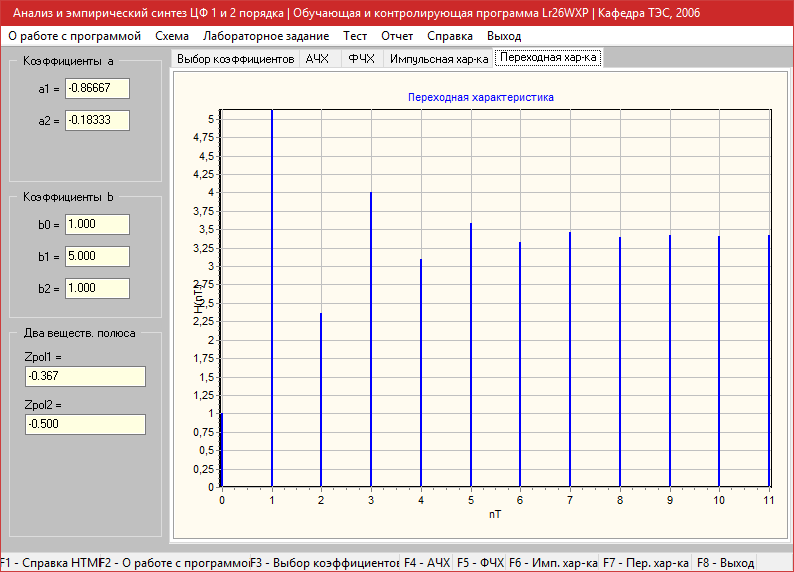The width and height of the screenshot is (794, 572).
Task: Click x-axis tick label '10'
Action: pos(719,500)
